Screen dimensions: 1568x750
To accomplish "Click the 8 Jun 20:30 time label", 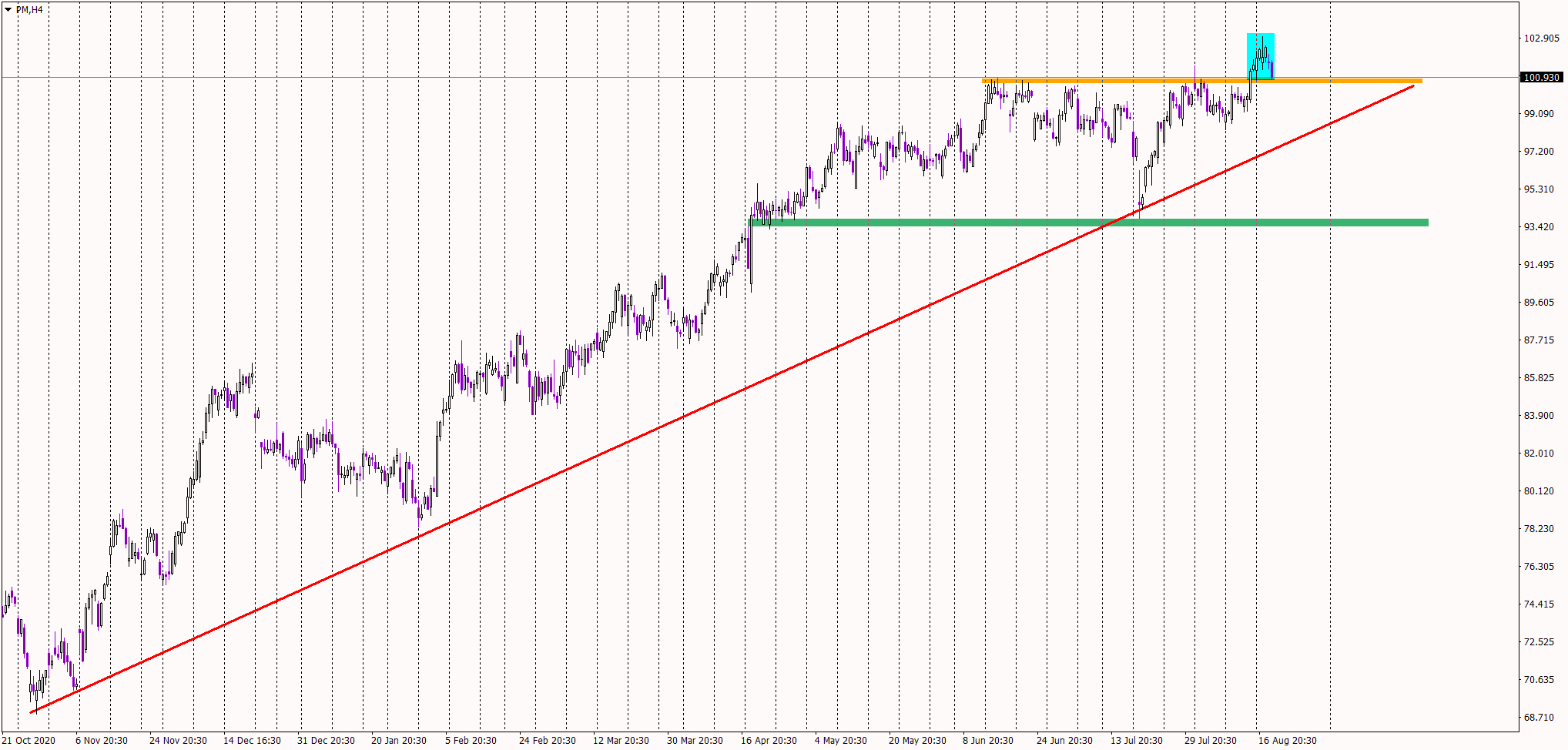I will pyautogui.click(x=988, y=741).
